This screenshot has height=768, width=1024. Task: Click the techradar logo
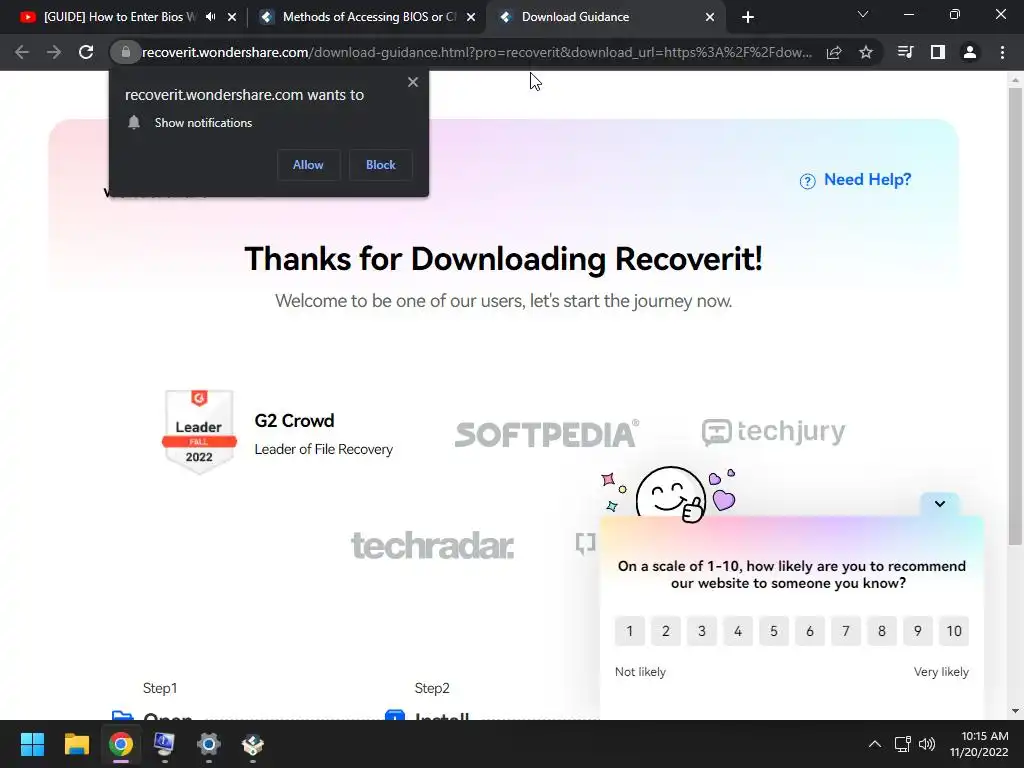coord(432,545)
